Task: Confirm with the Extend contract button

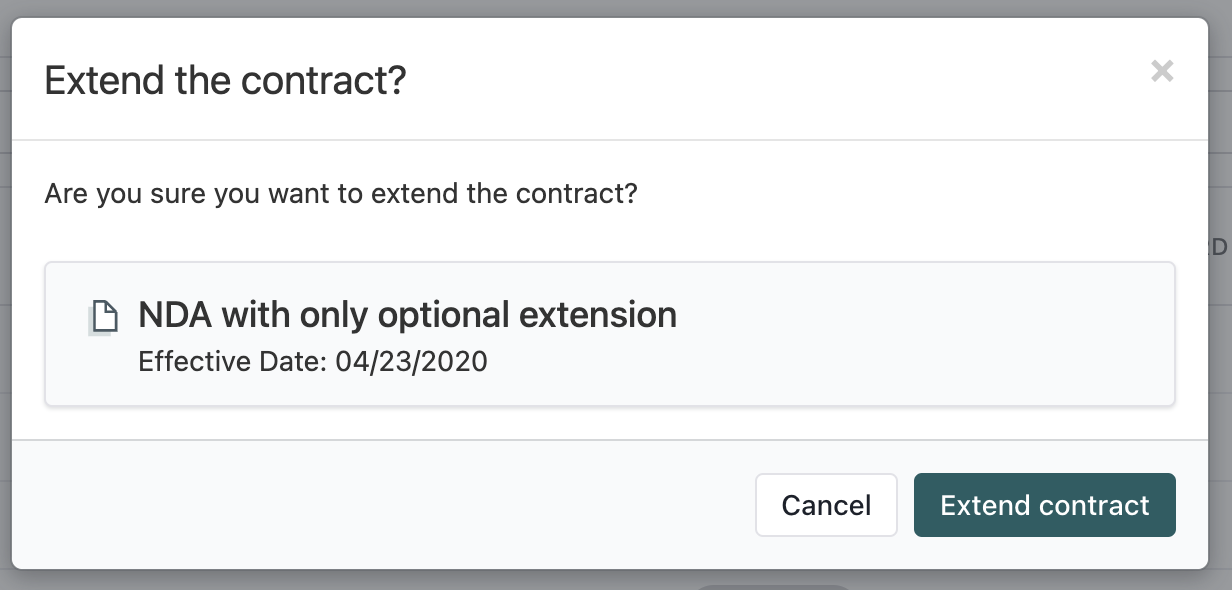Action: click(x=1044, y=505)
